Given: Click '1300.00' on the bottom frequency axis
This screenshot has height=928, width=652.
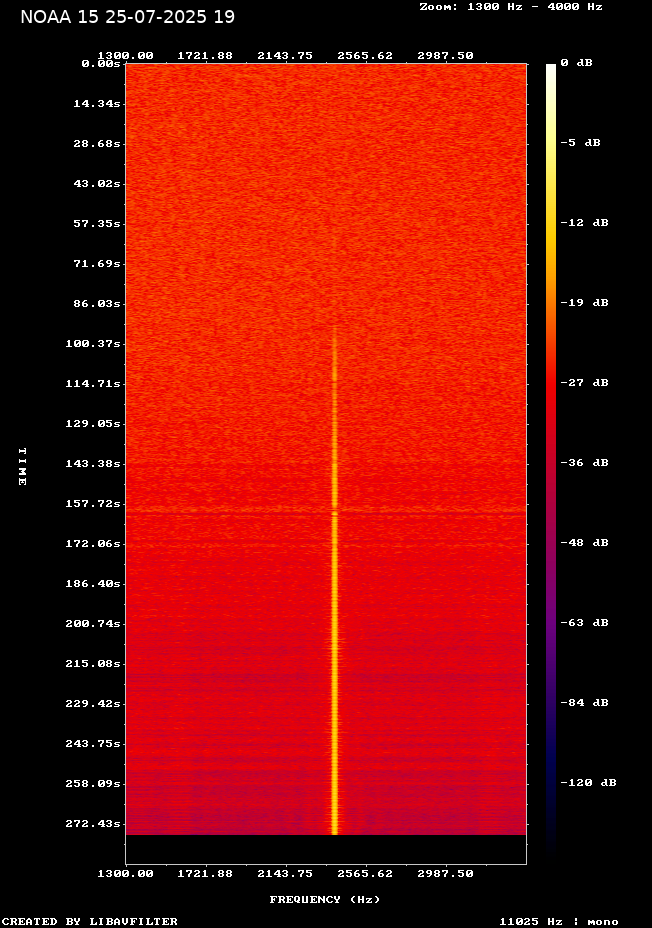Looking at the screenshot, I should [125, 874].
